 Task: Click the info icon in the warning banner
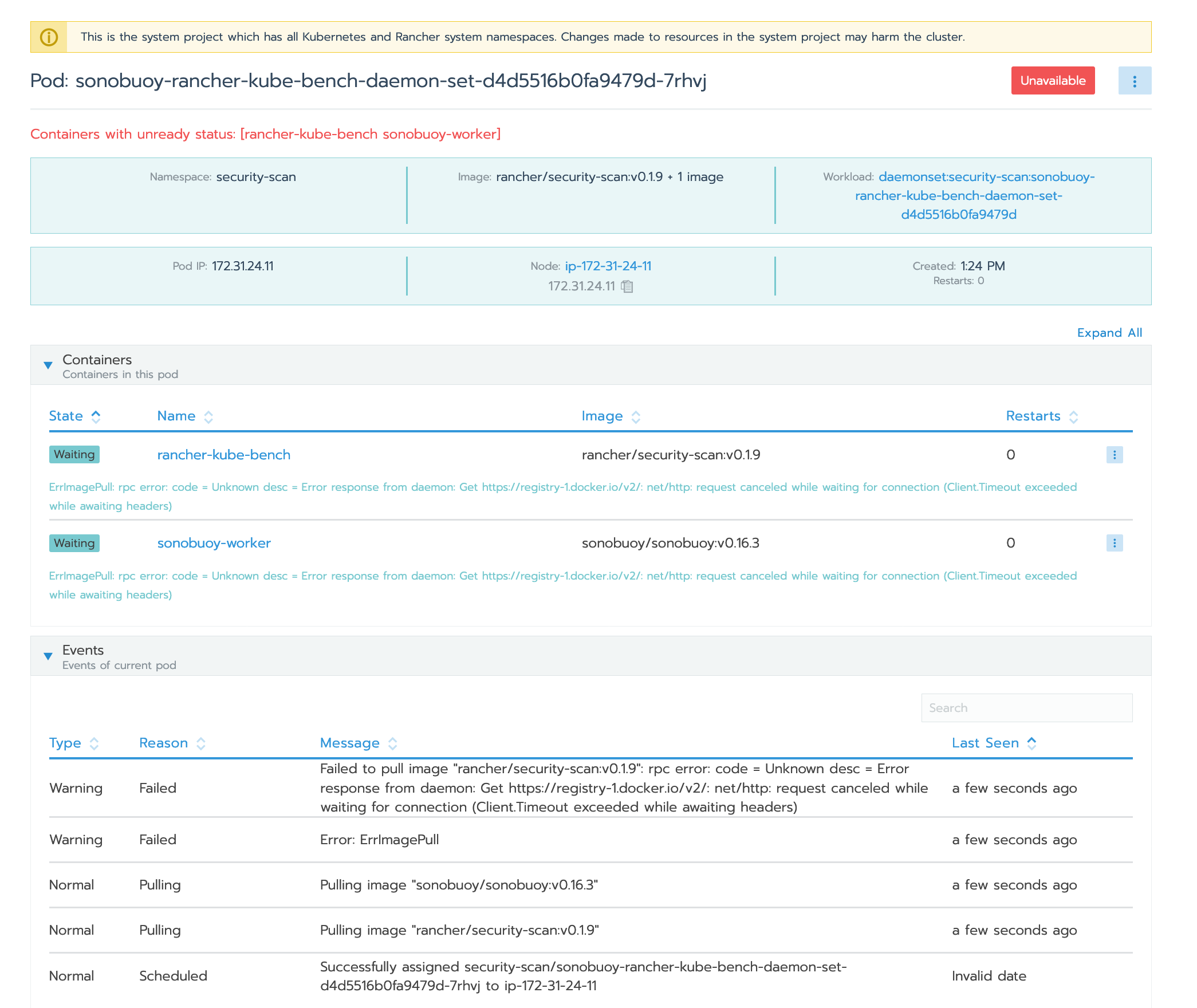pyautogui.click(x=49, y=37)
